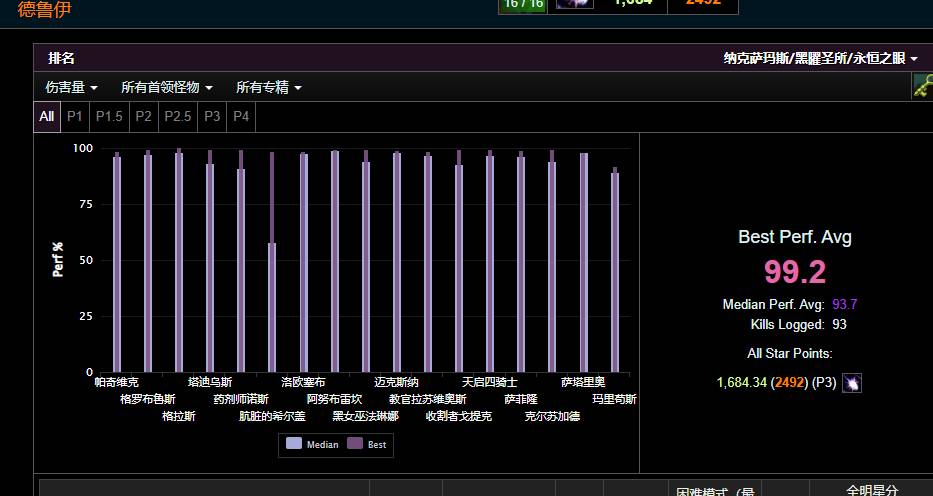The height and width of the screenshot is (496, 933).
Task: Switch to the P4 tab
Action: (241, 117)
